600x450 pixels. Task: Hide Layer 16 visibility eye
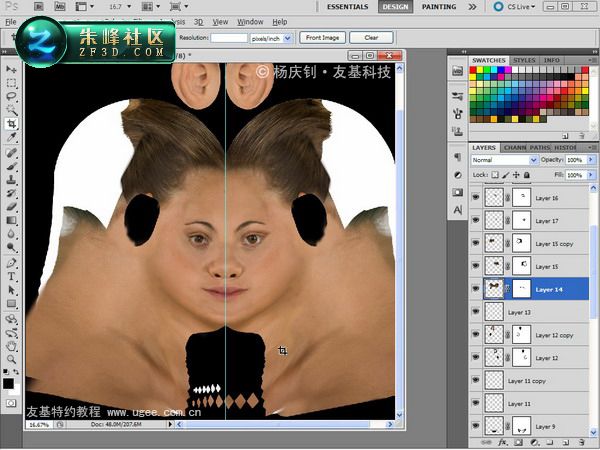[x=476, y=197]
